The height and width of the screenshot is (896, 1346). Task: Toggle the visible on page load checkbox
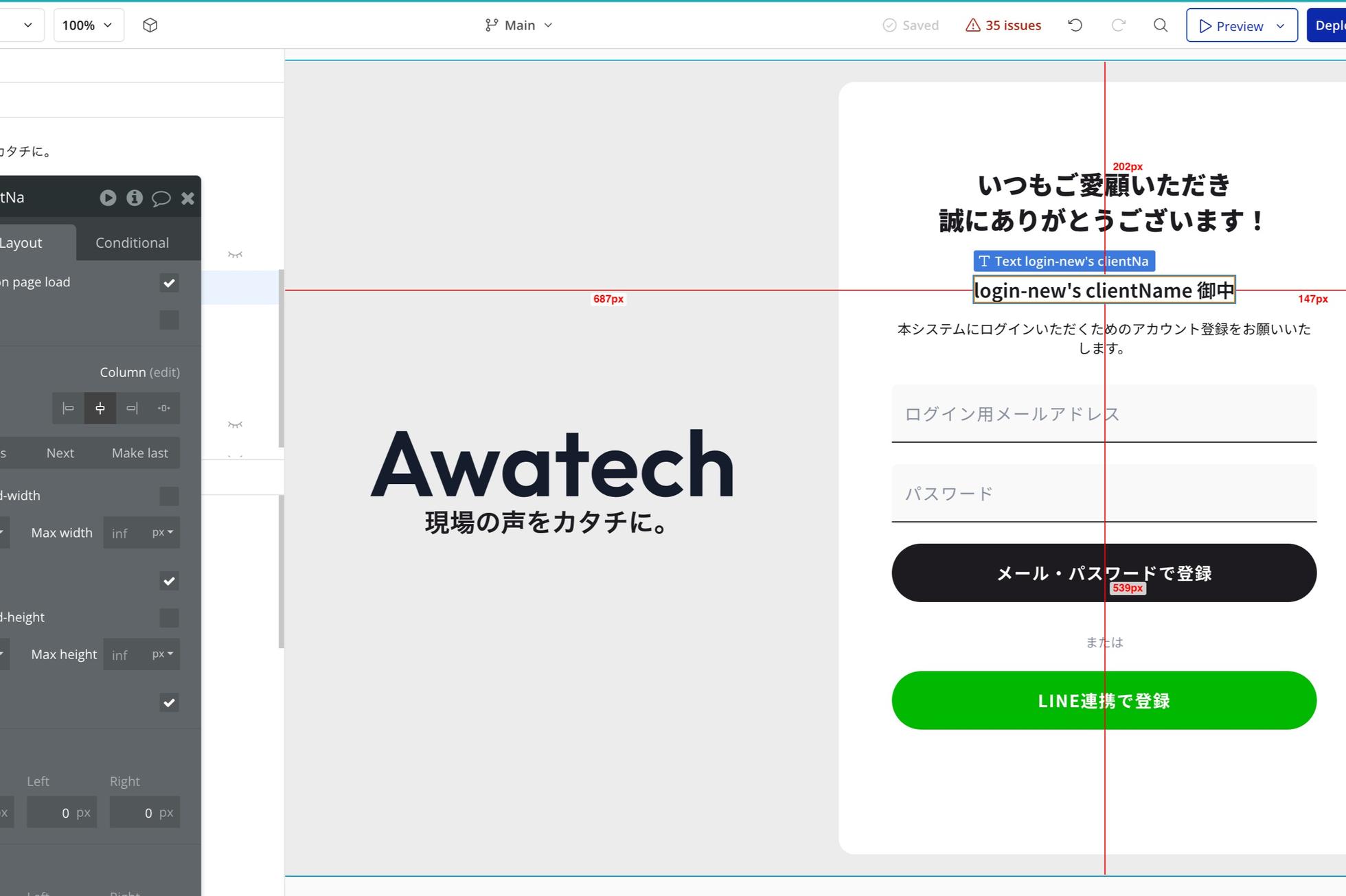pos(169,283)
